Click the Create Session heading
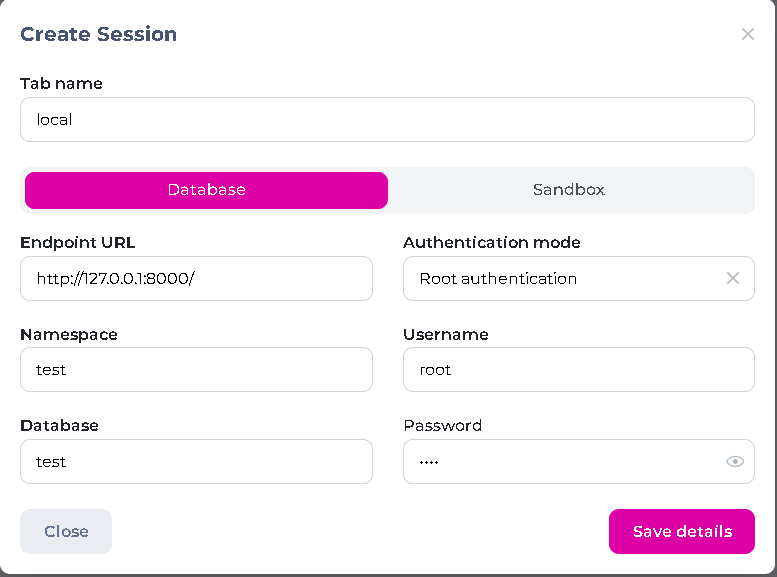This screenshot has width=777, height=577. tap(98, 34)
